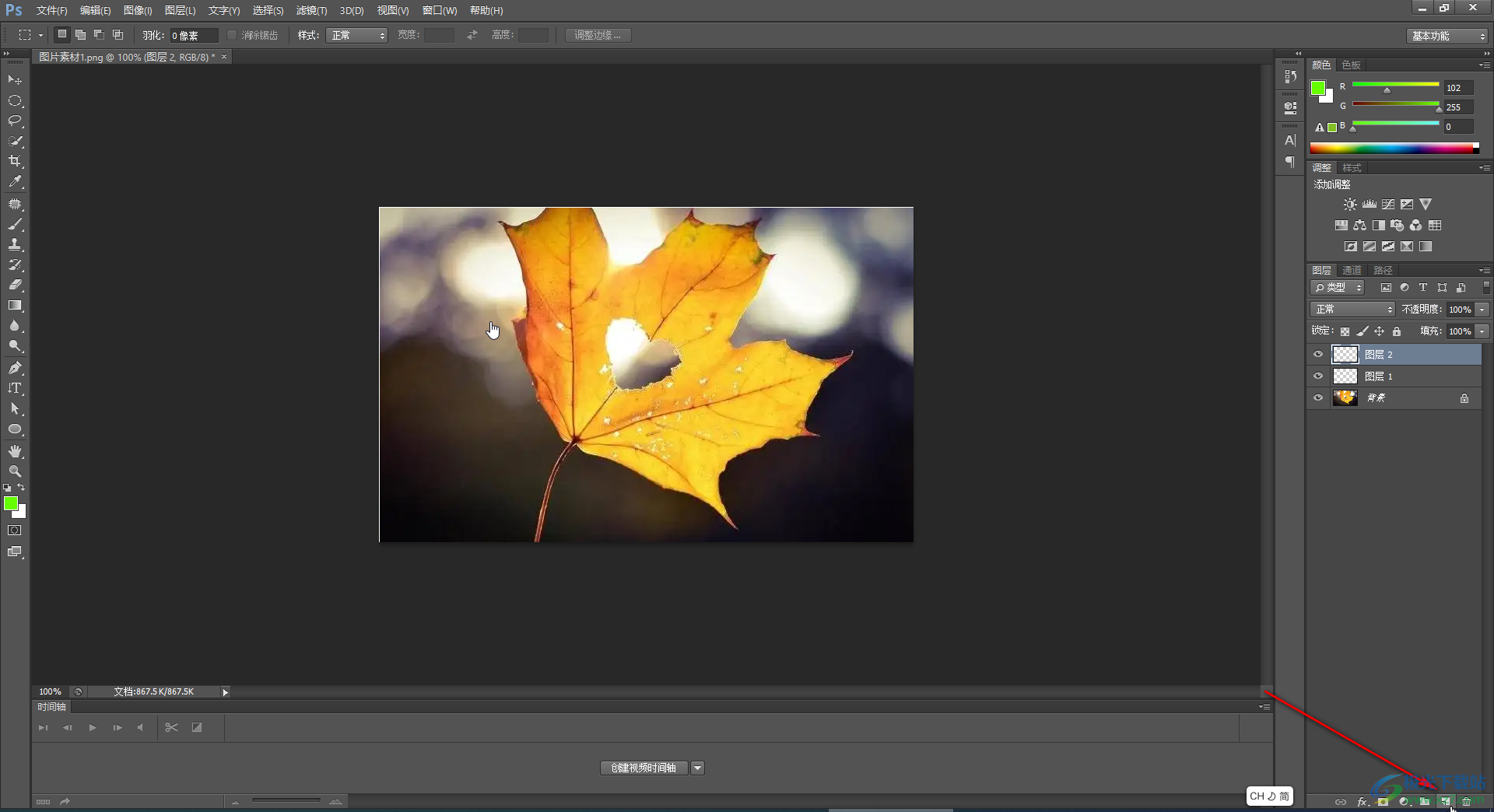1494x812 pixels.
Task: Open the layer blend mode 正常 dropdown
Action: pos(1352,310)
